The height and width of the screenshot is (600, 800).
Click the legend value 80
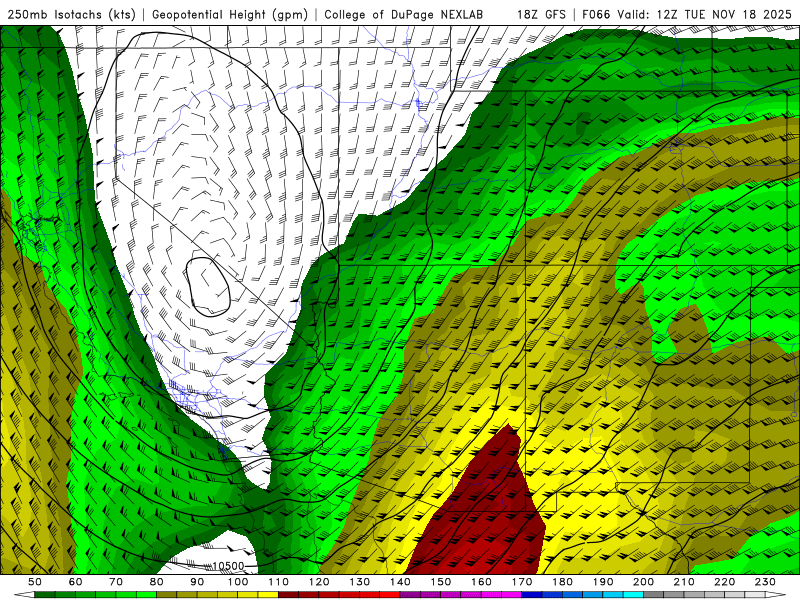tap(157, 582)
